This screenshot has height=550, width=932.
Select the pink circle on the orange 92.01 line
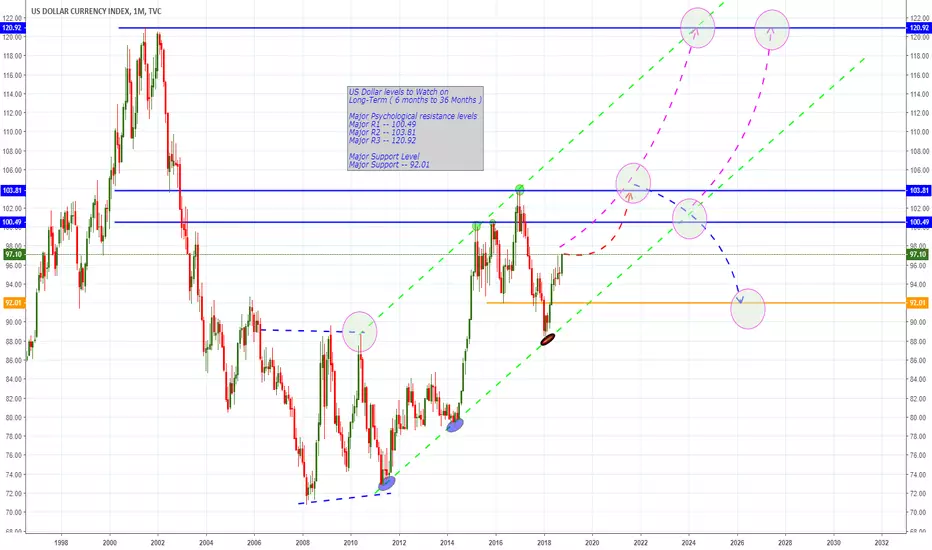(748, 309)
